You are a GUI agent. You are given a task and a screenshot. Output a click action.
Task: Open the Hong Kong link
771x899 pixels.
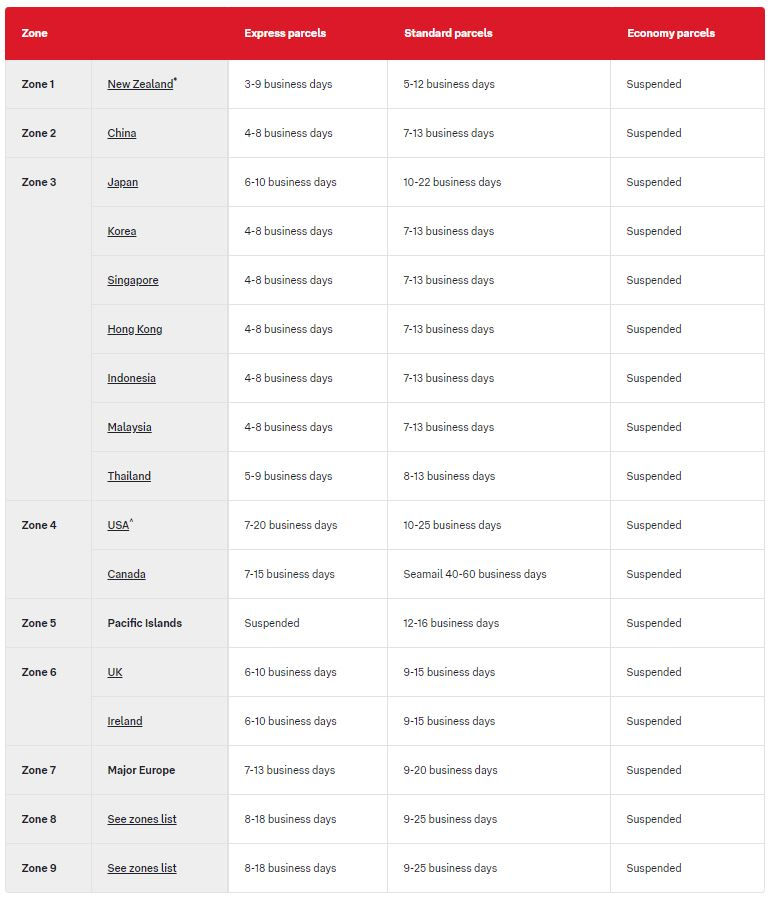click(x=135, y=330)
